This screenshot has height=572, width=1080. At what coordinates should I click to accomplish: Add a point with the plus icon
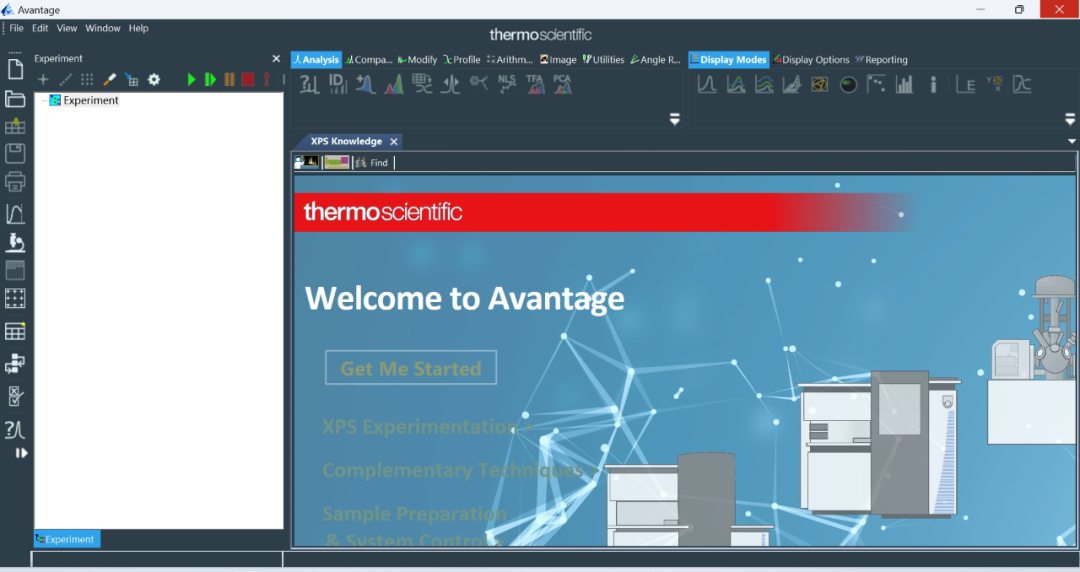tap(43, 79)
